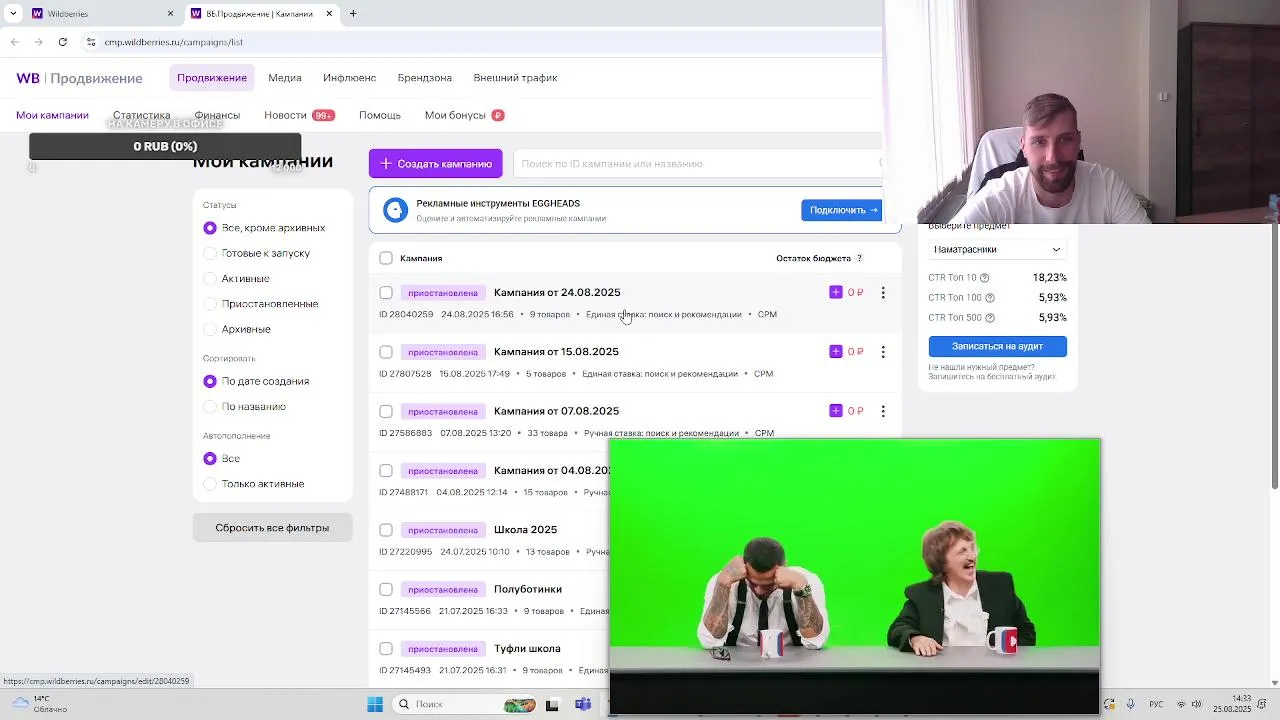This screenshot has height=720, width=1280.
Task: Top up budget for Кампания от 24.08.2025
Action: tap(836, 292)
